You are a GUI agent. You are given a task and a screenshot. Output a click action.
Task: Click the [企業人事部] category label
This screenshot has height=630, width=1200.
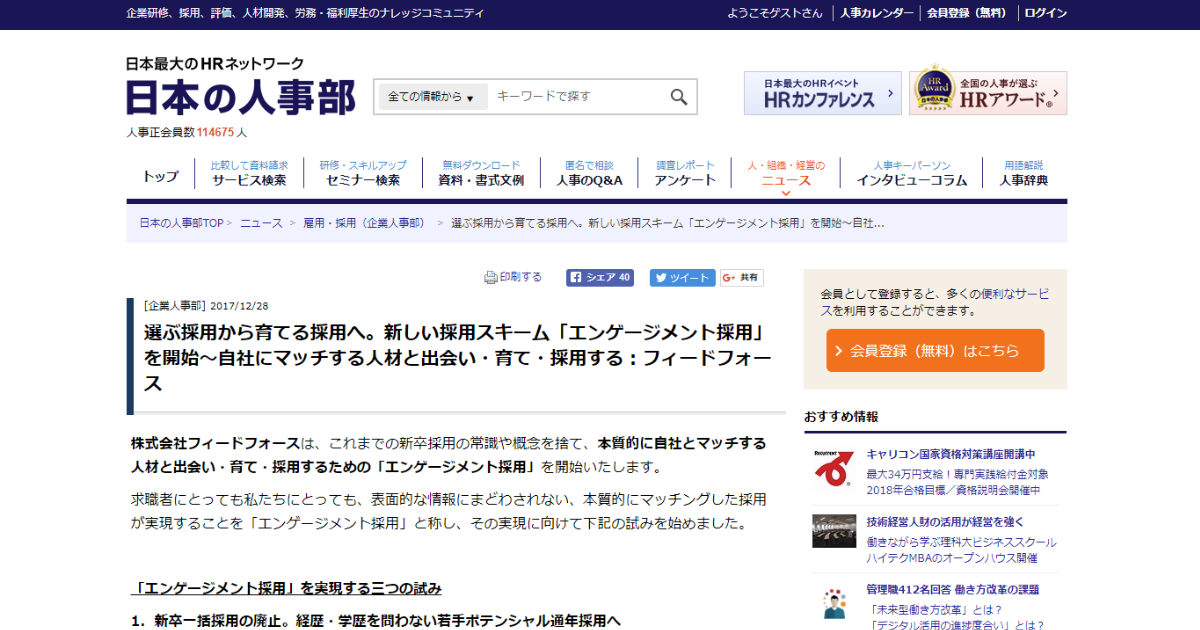(174, 306)
